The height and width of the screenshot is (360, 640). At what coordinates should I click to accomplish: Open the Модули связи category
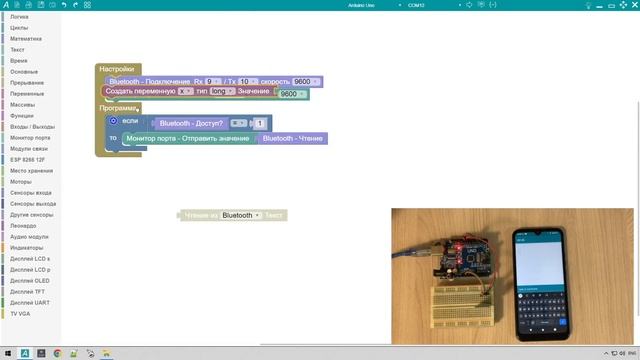pyautogui.click(x=29, y=149)
